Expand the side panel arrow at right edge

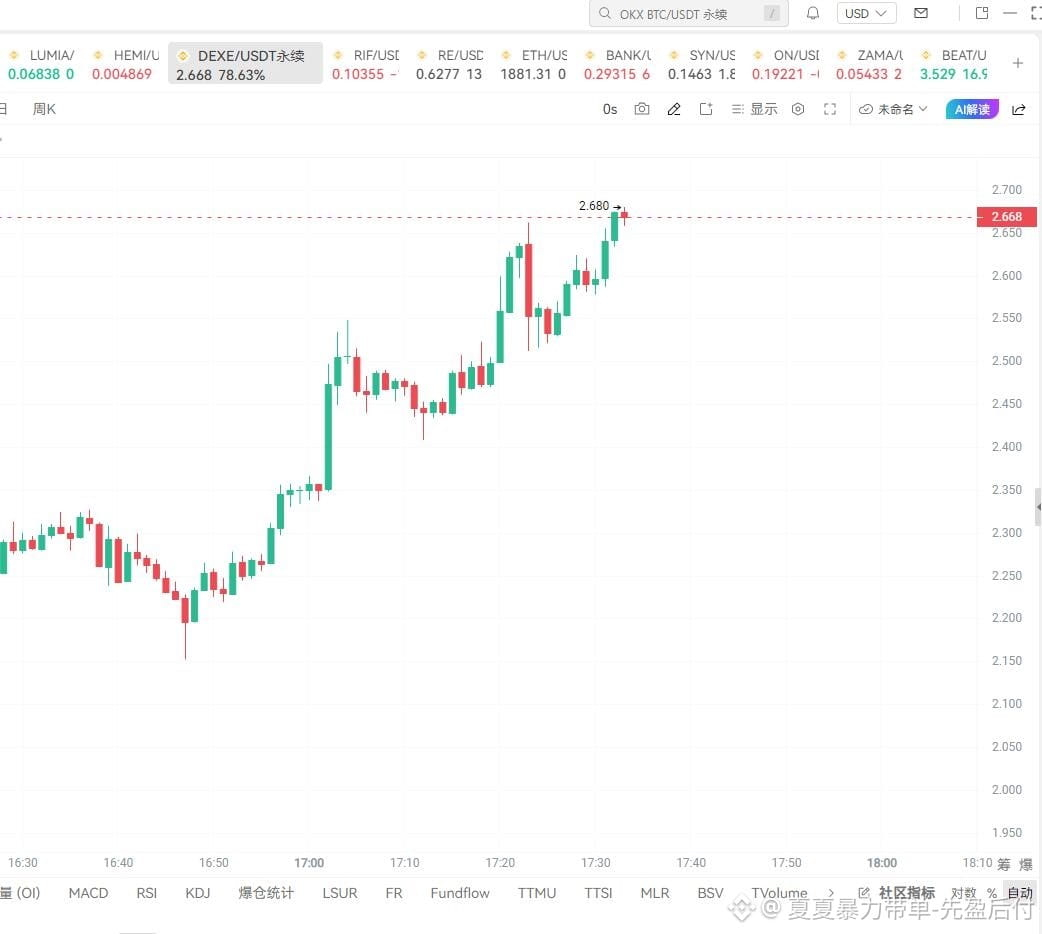coord(1038,507)
